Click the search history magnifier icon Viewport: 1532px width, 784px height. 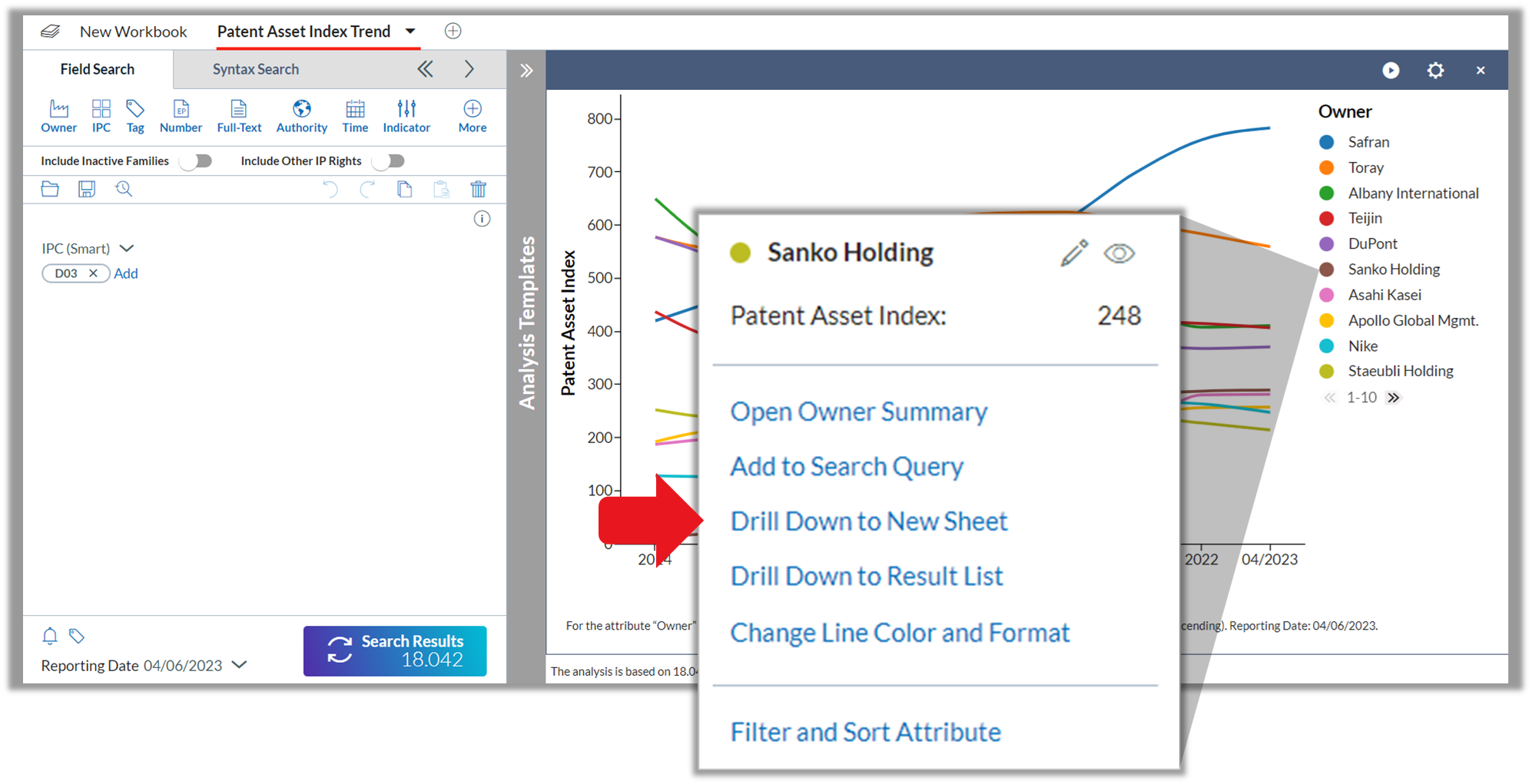[124, 189]
